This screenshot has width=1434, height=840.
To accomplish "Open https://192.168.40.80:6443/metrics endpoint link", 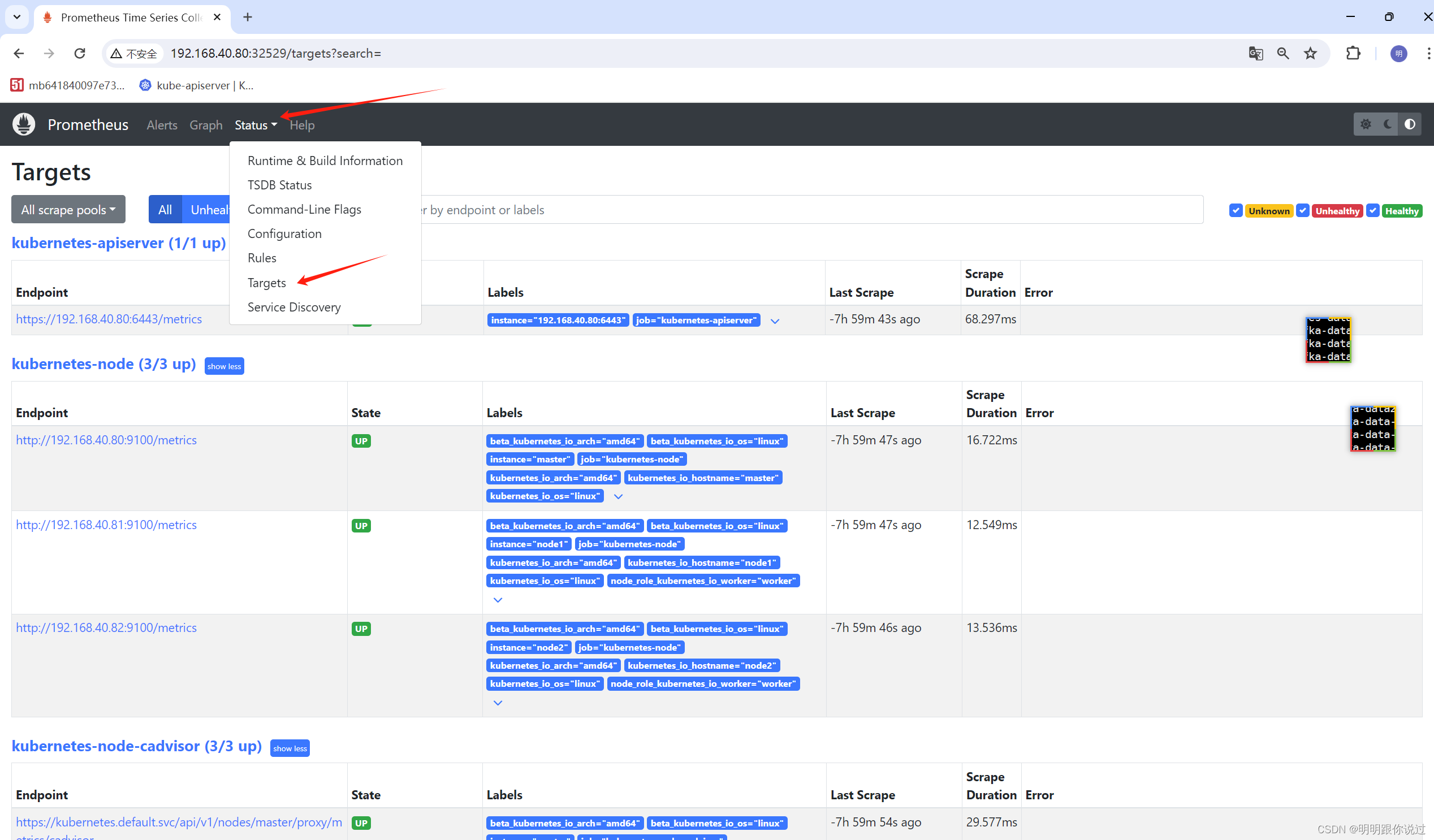I will pos(109,319).
